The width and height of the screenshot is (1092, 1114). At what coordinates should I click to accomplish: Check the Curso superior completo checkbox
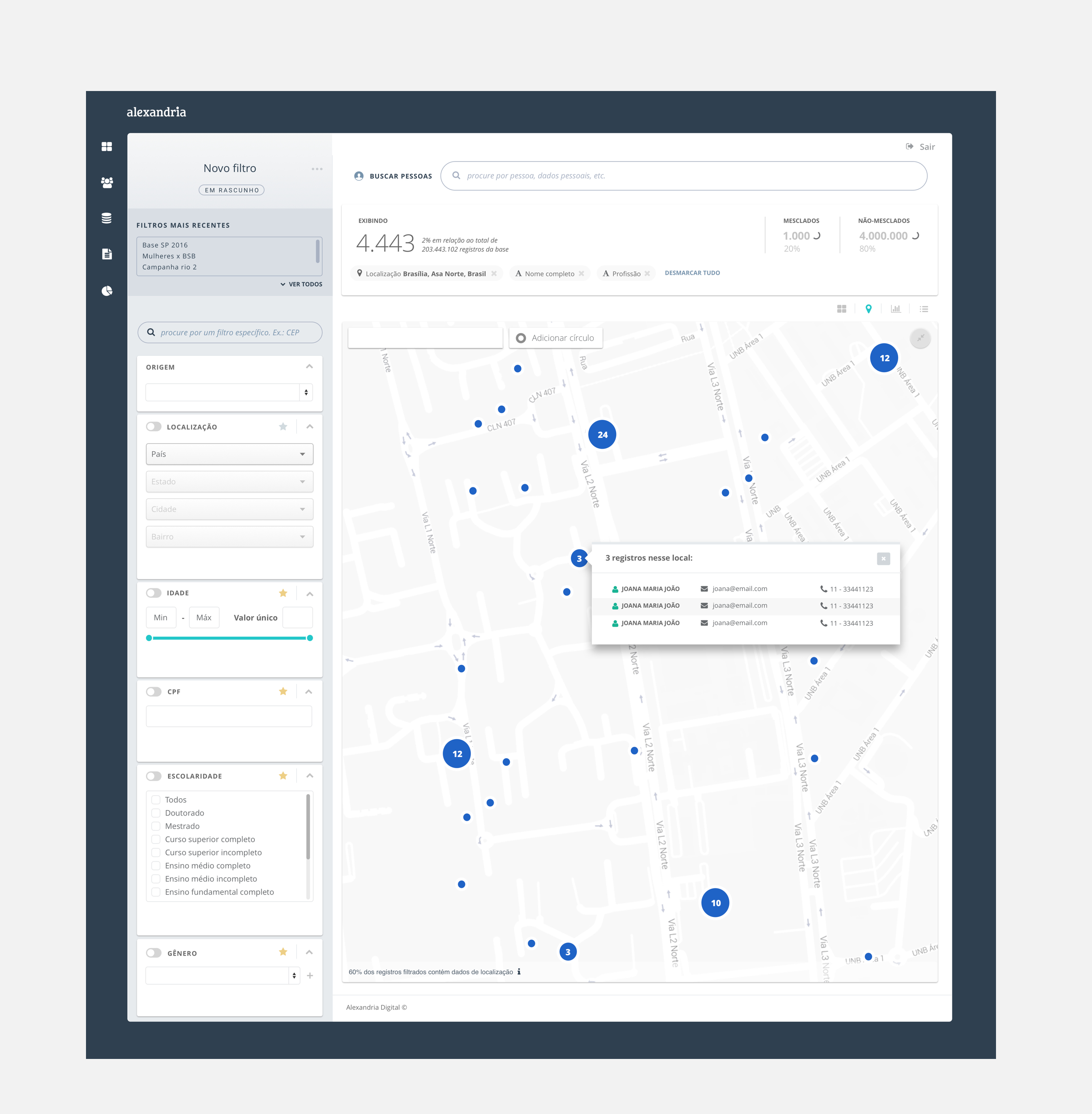pos(156,839)
